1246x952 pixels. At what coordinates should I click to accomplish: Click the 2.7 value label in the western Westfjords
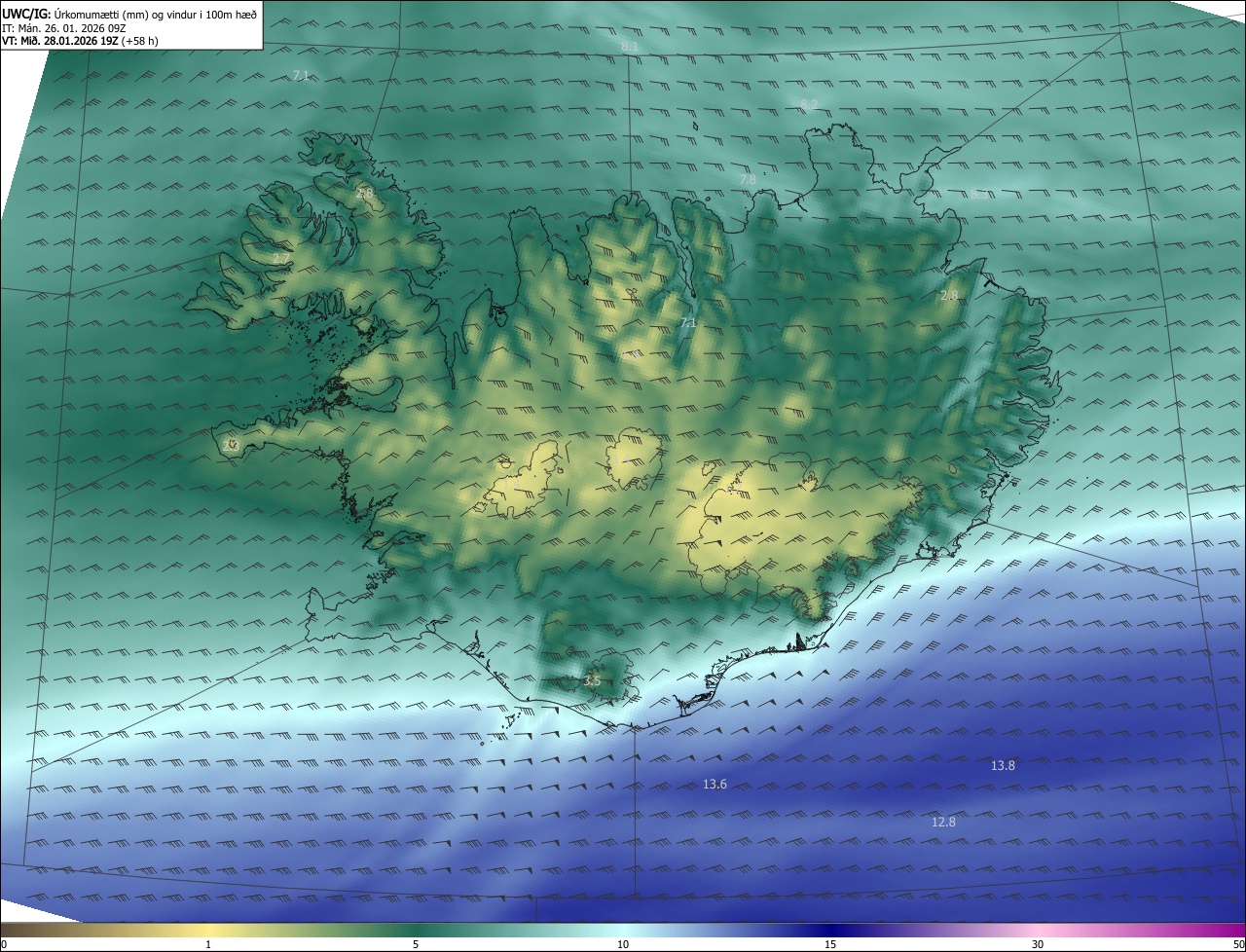pos(280,260)
